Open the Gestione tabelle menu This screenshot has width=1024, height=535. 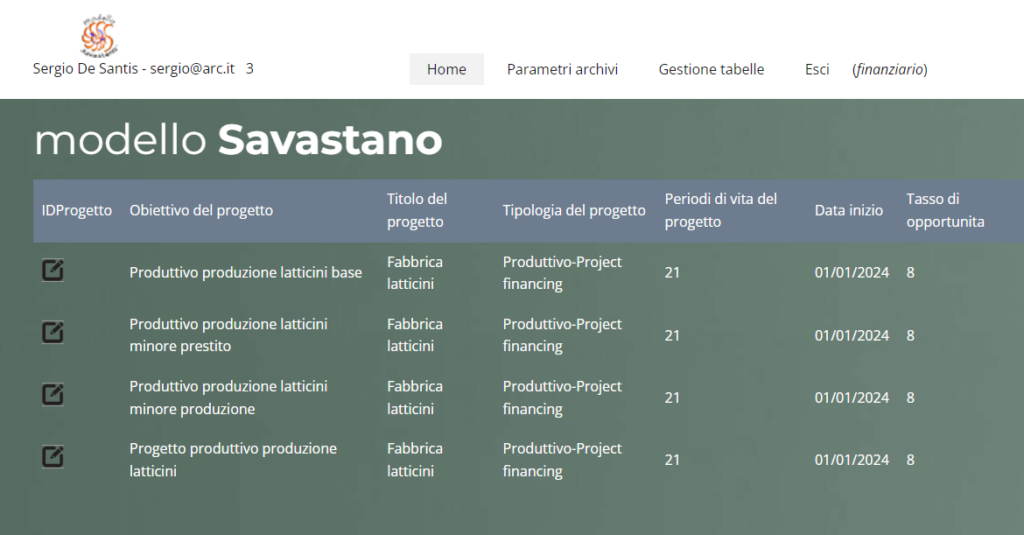(x=711, y=69)
